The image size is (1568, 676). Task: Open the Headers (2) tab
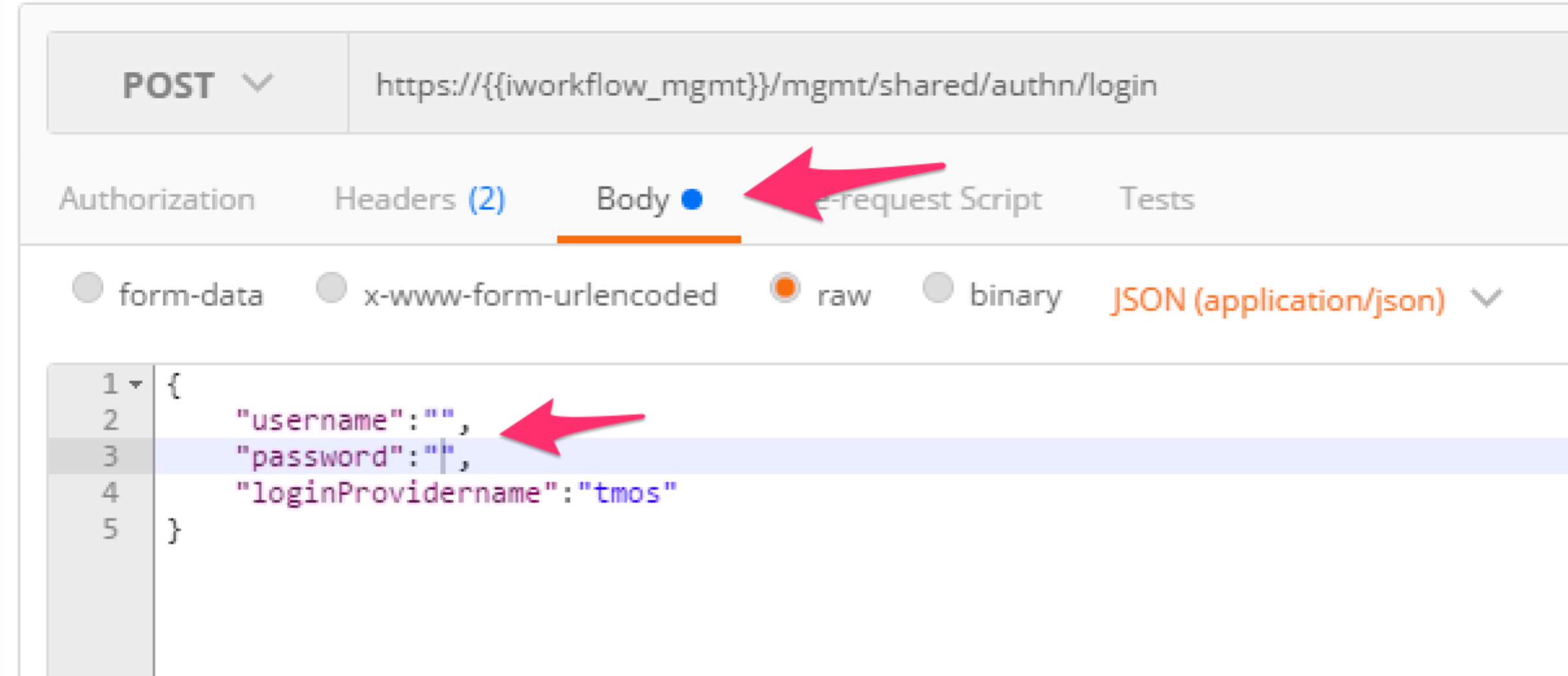420,199
